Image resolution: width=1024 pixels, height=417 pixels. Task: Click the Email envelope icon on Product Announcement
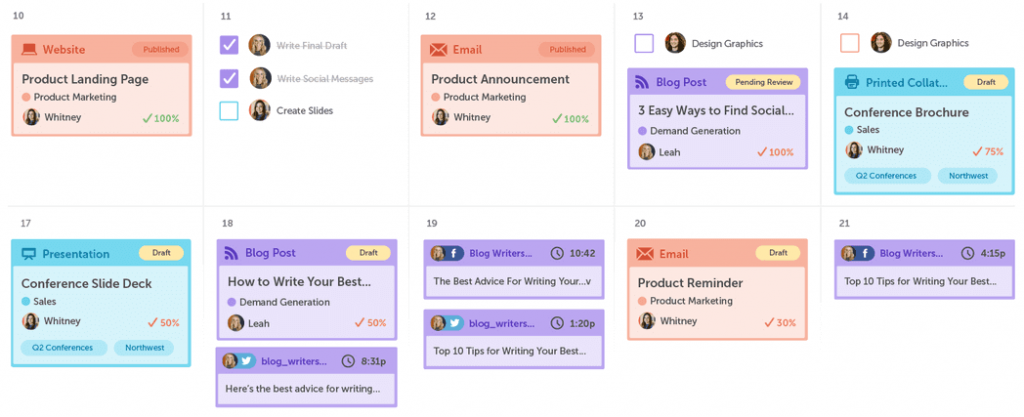[438, 49]
